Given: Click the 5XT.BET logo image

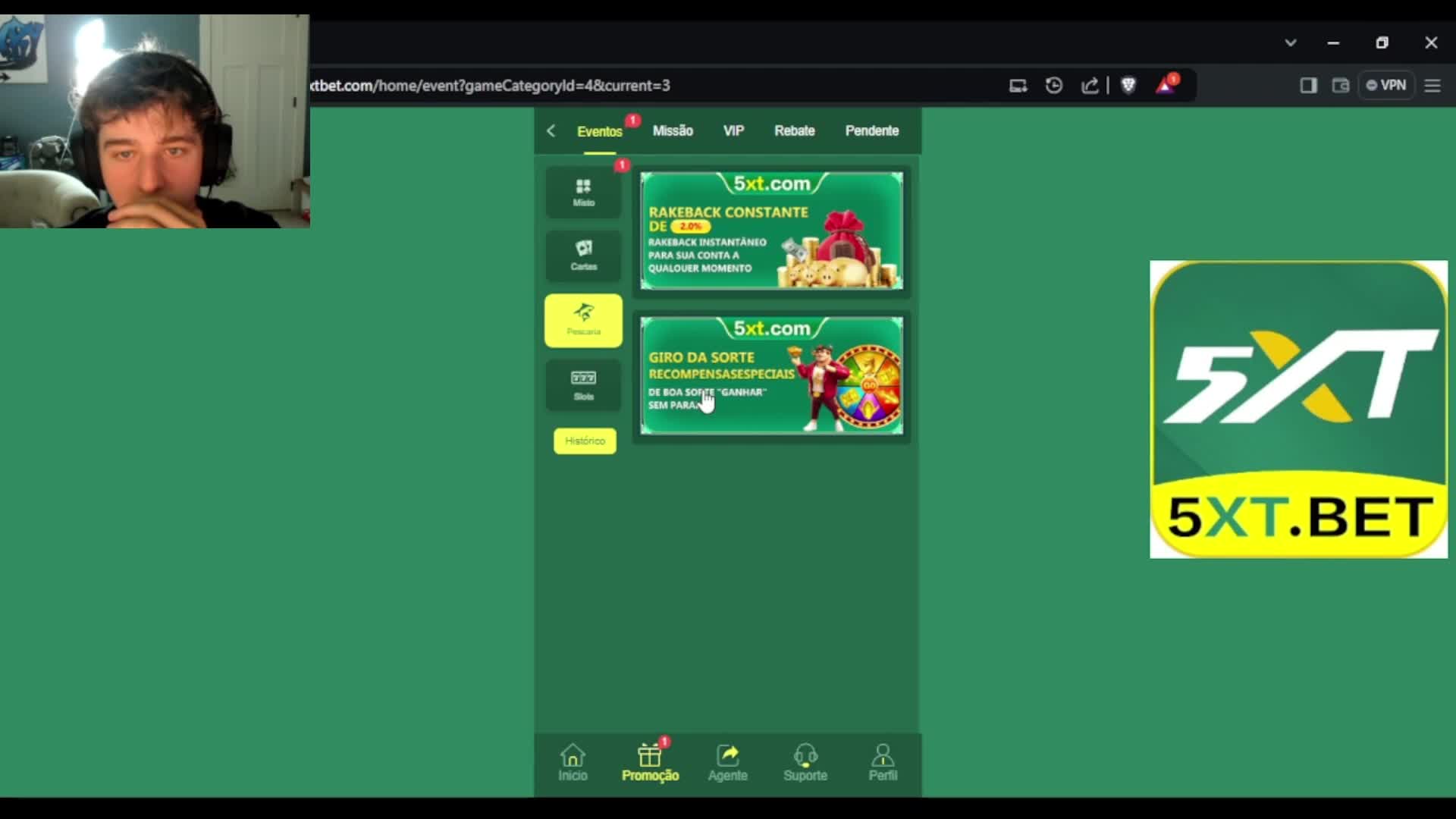Looking at the screenshot, I should pos(1298,409).
